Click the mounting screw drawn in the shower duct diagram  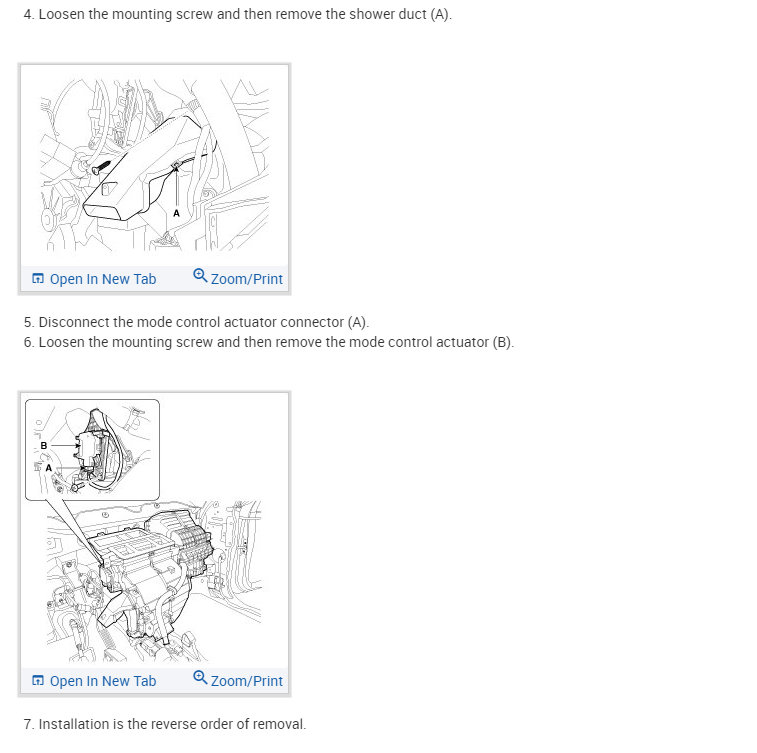[101, 167]
